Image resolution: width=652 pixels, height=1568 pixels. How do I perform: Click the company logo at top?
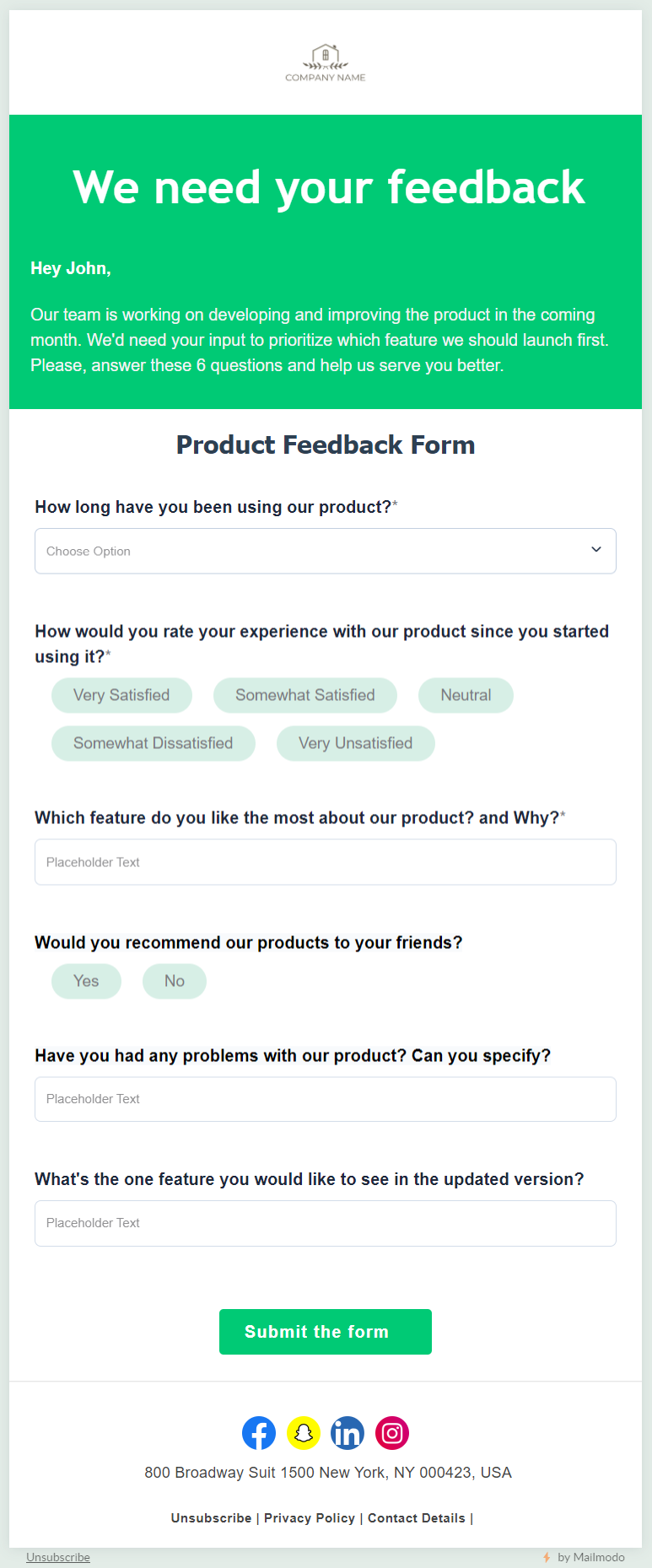pos(326,62)
